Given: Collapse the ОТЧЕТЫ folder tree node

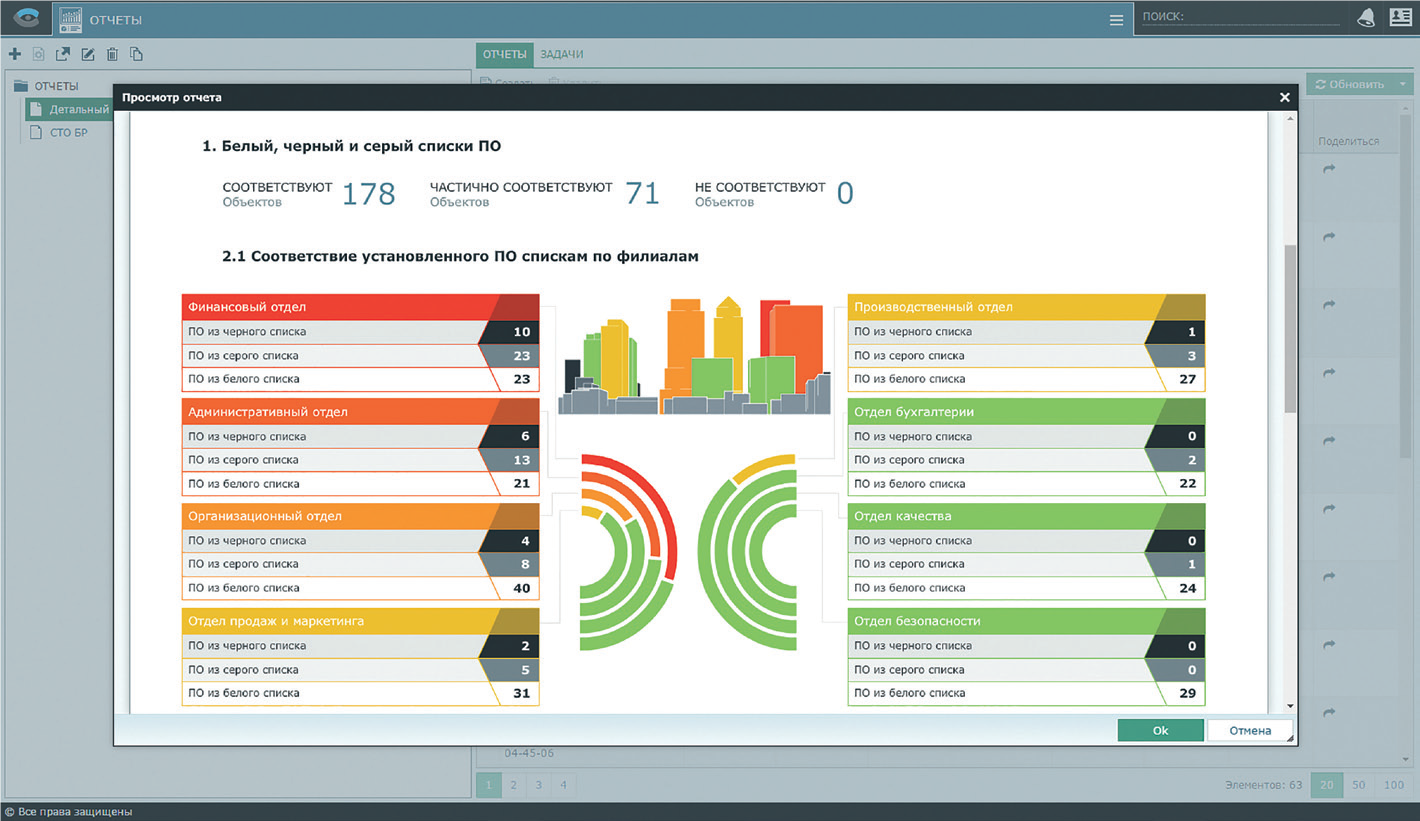Looking at the screenshot, I should [x=20, y=86].
